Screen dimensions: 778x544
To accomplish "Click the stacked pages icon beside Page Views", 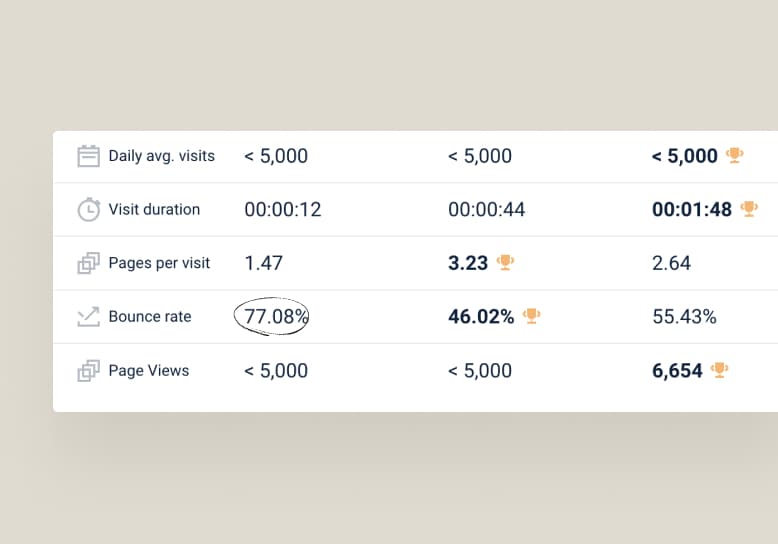I will tap(89, 371).
